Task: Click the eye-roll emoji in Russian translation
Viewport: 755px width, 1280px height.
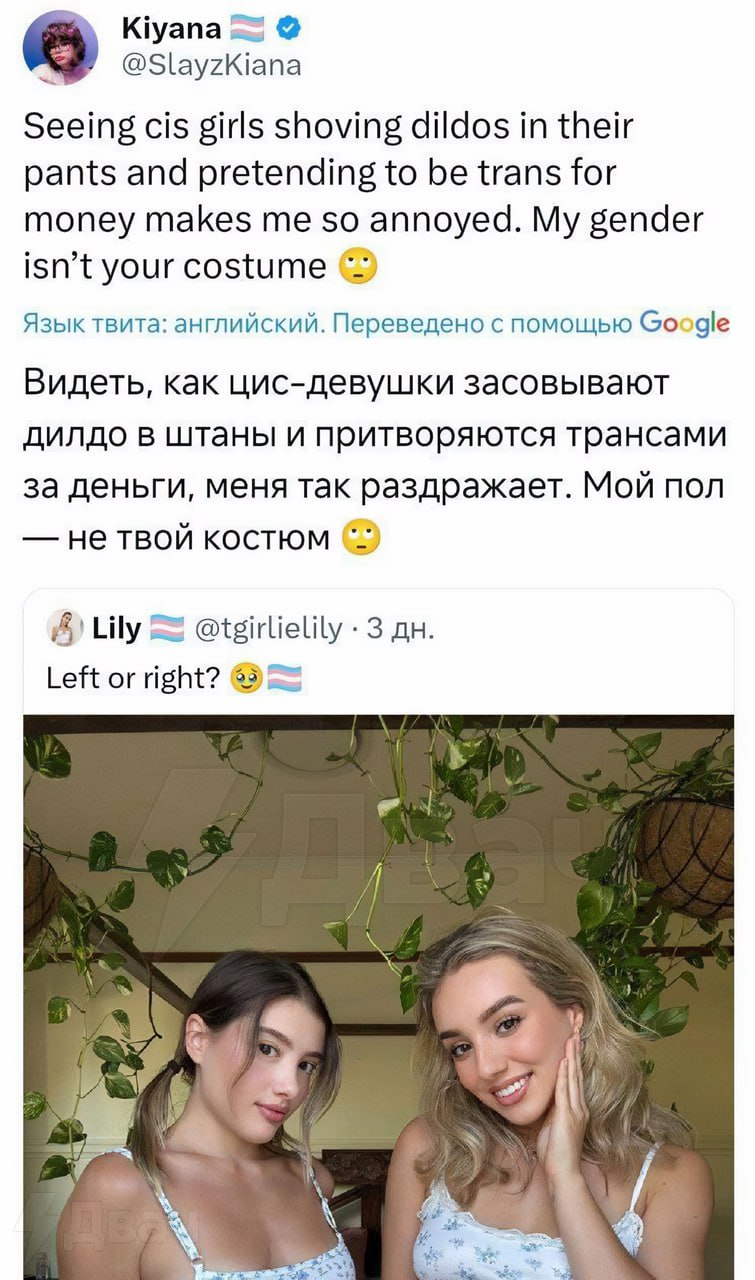Action: (x=361, y=539)
